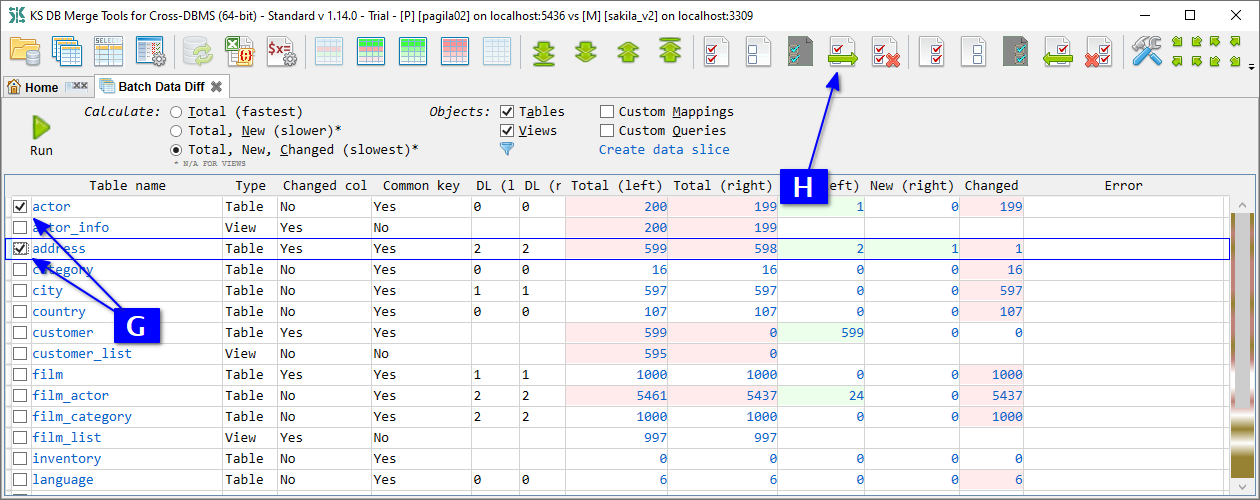Click the $x= parameters gear icon
The image size is (1260, 500).
click(x=281, y=51)
